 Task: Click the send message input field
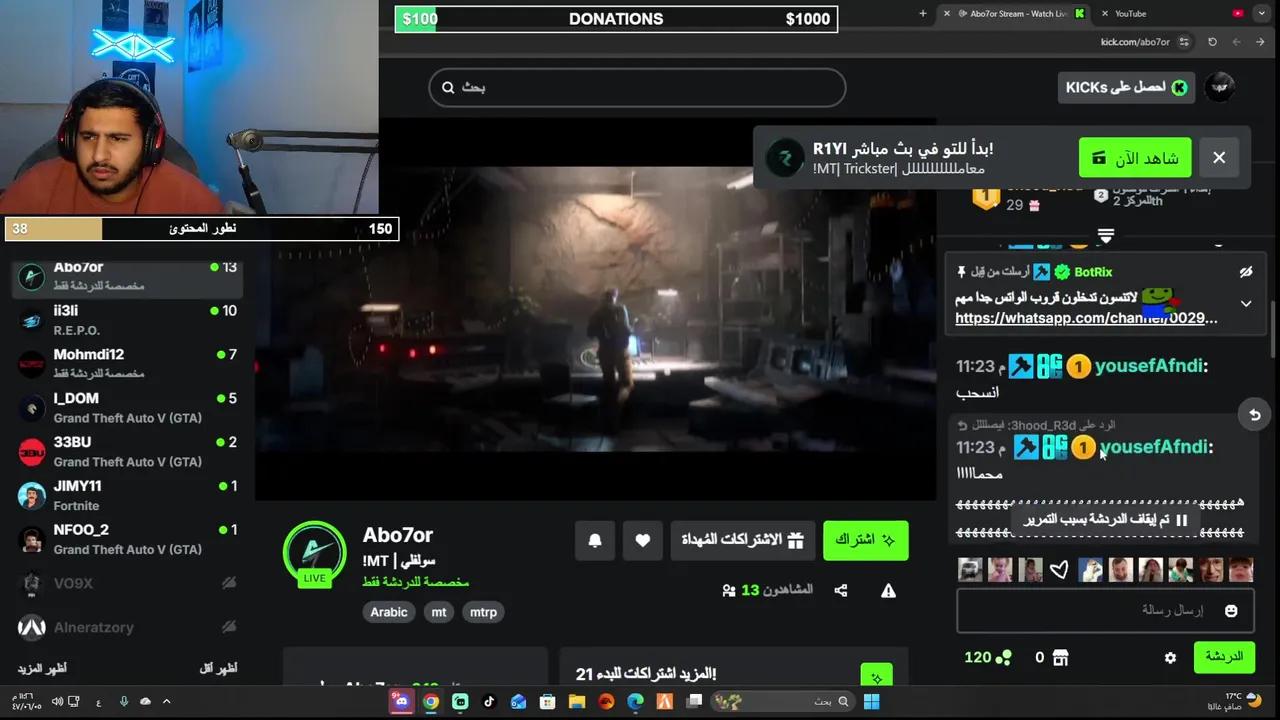(x=1105, y=610)
